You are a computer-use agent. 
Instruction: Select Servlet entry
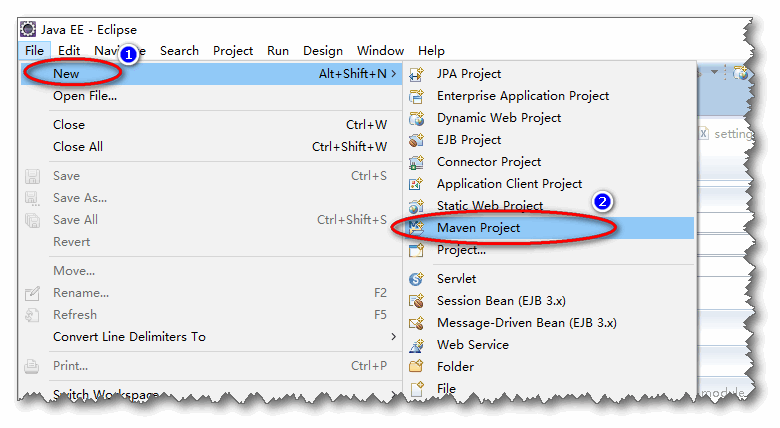550,279
